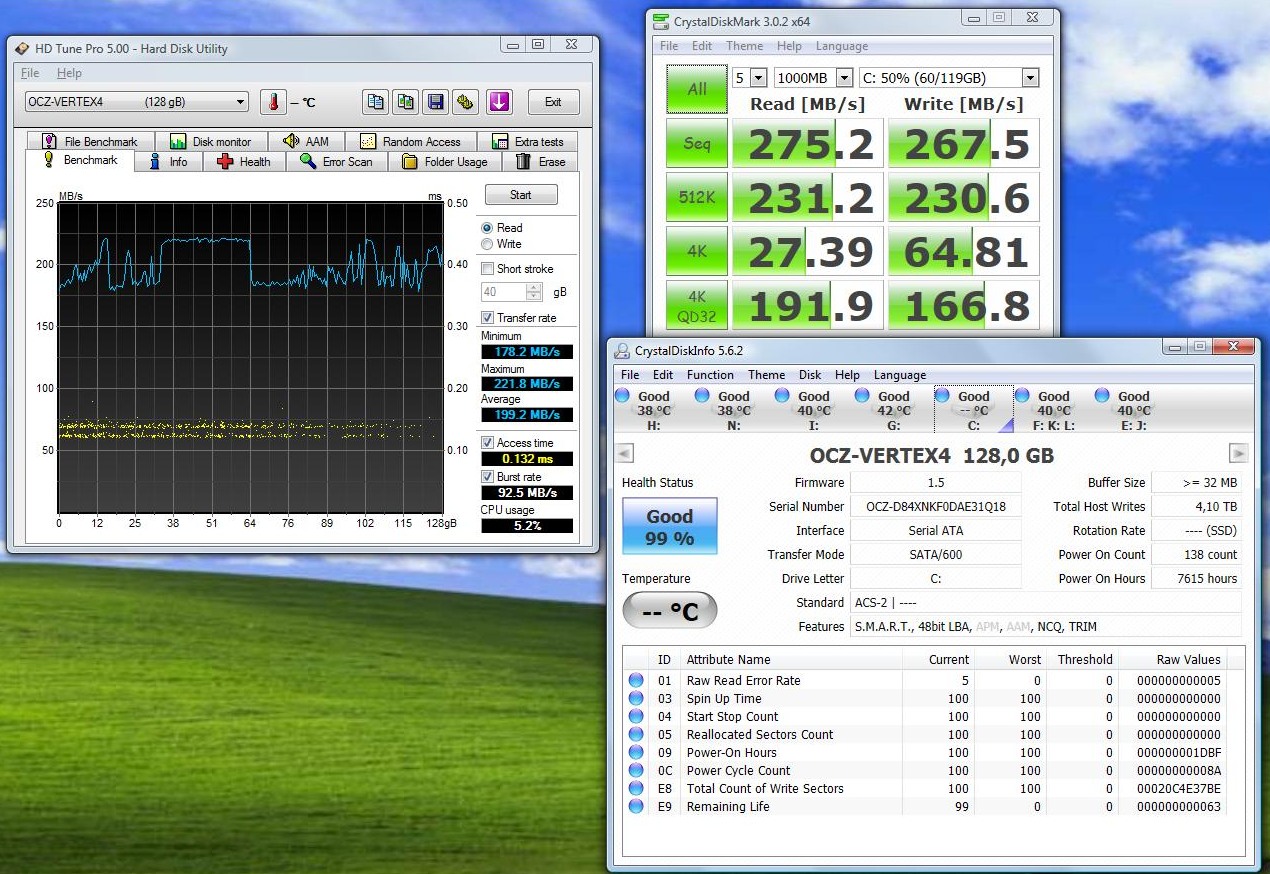Open the Erase tab
This screenshot has width=1270, height=874.
click(x=541, y=161)
